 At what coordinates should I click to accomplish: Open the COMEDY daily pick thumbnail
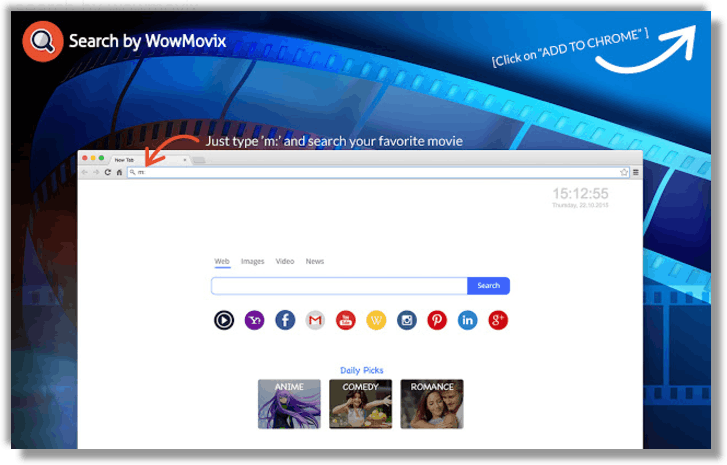[361, 404]
